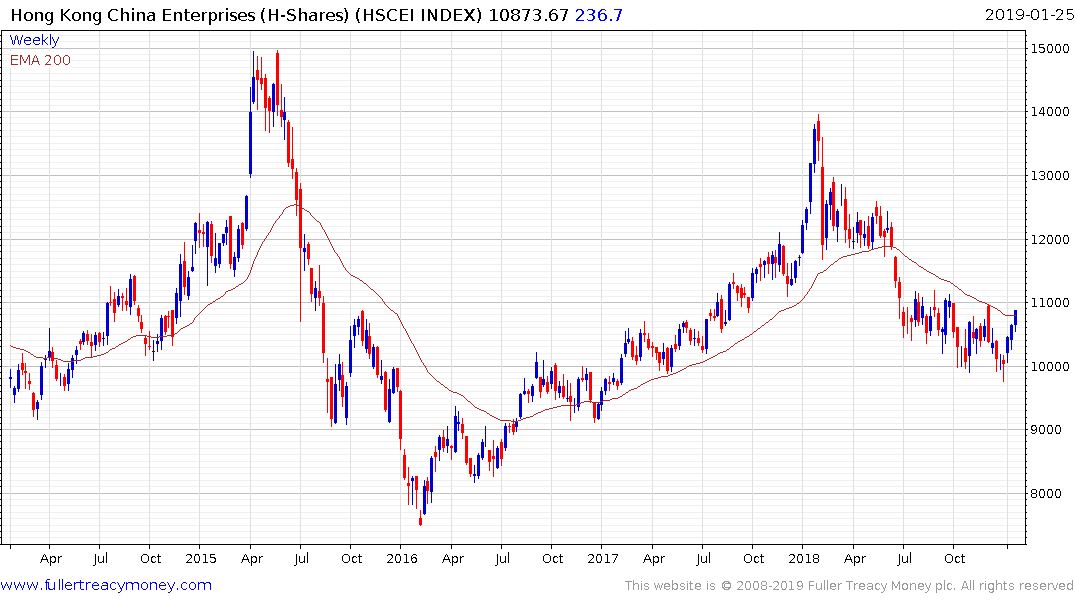Click the www.fullertreacymoney.com link
This screenshot has height=600, width=1075.
[106, 585]
